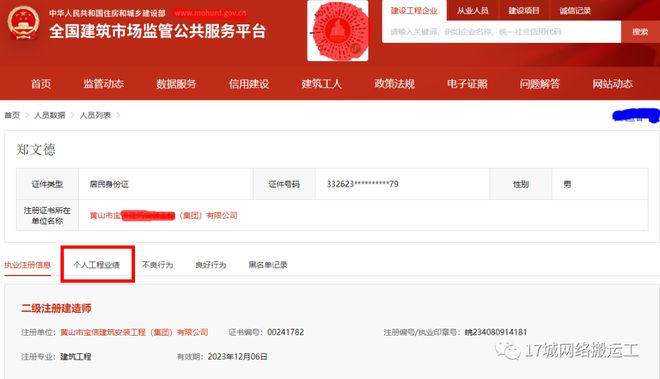This screenshot has height=379, width=660.
Task: Focus the keyword search input field
Action: 502,32
